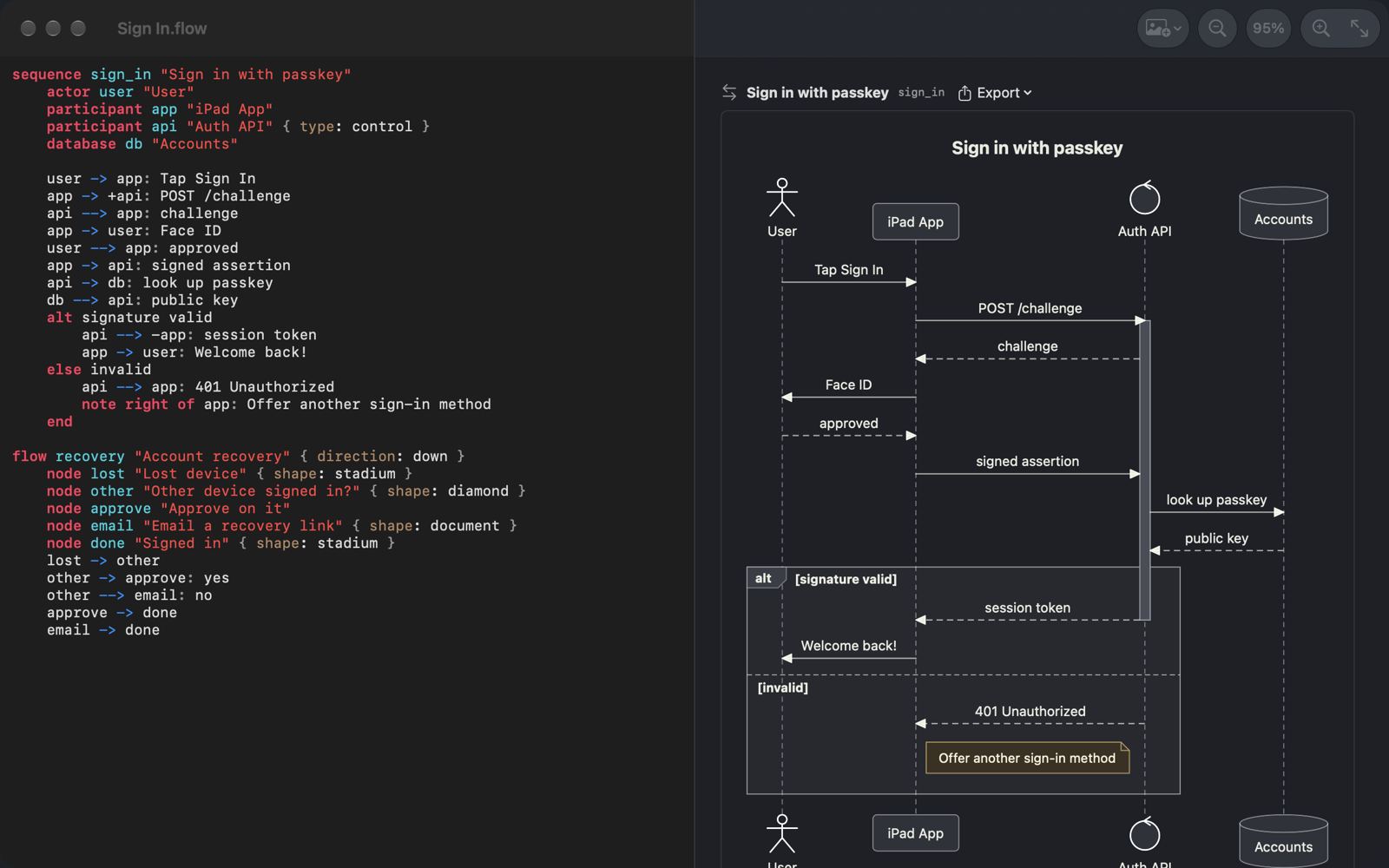This screenshot has height=868, width=1389.
Task: Click the bottom iPad App participant box
Action: pyautogui.click(x=915, y=833)
